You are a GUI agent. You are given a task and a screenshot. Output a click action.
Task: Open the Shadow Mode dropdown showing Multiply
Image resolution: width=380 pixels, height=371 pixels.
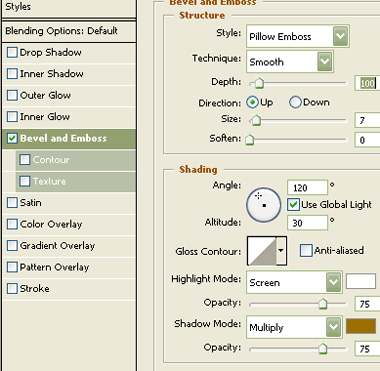click(x=294, y=327)
